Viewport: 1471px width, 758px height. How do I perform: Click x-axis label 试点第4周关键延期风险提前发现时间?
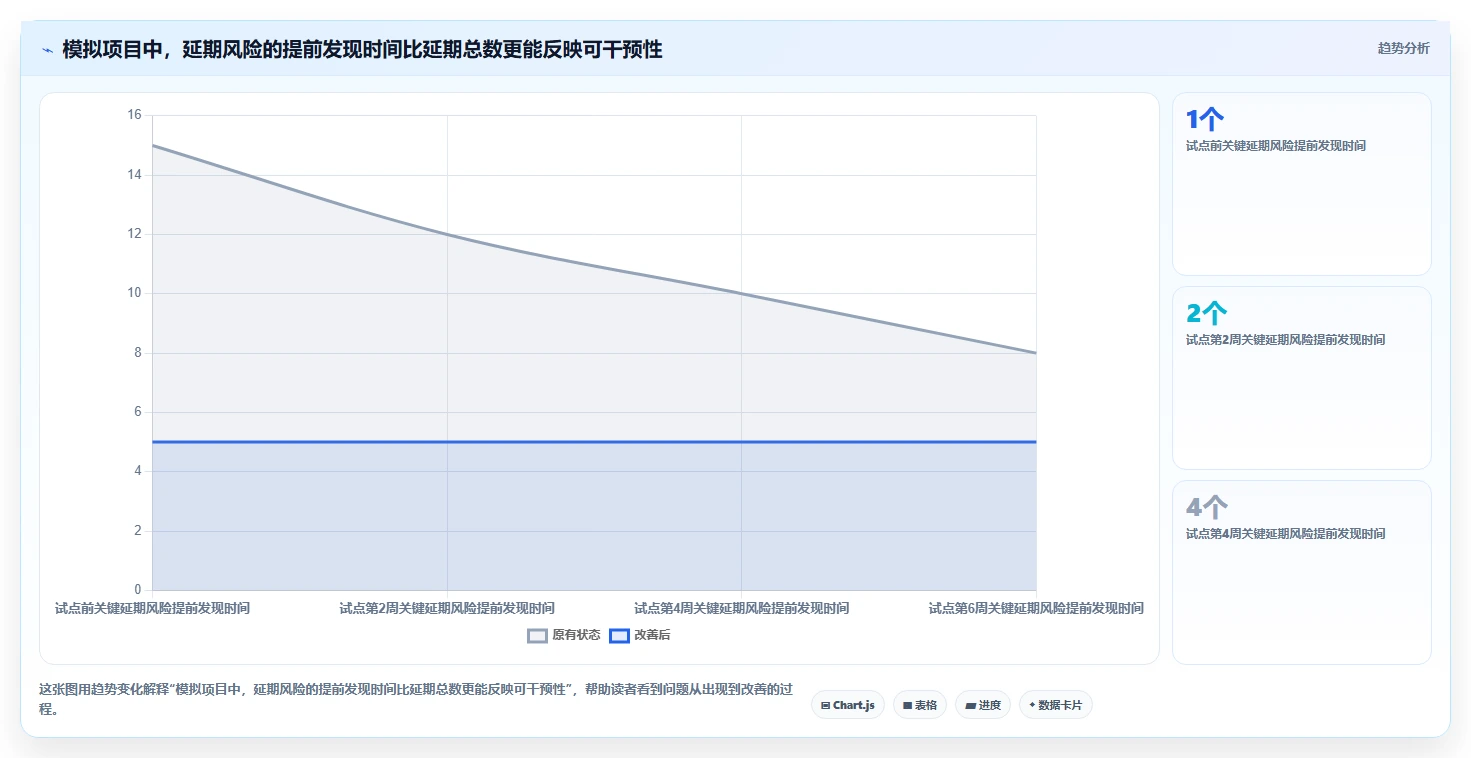(x=741, y=608)
